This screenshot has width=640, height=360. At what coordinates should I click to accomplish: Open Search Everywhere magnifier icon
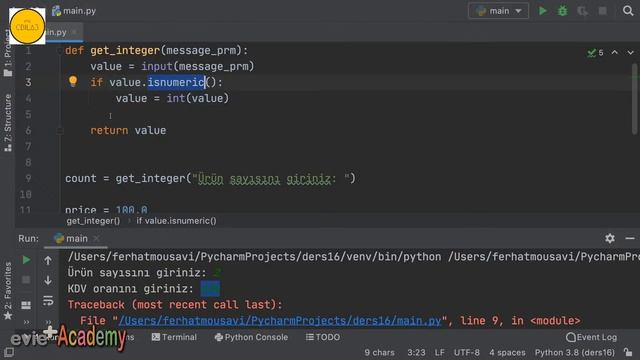[628, 11]
